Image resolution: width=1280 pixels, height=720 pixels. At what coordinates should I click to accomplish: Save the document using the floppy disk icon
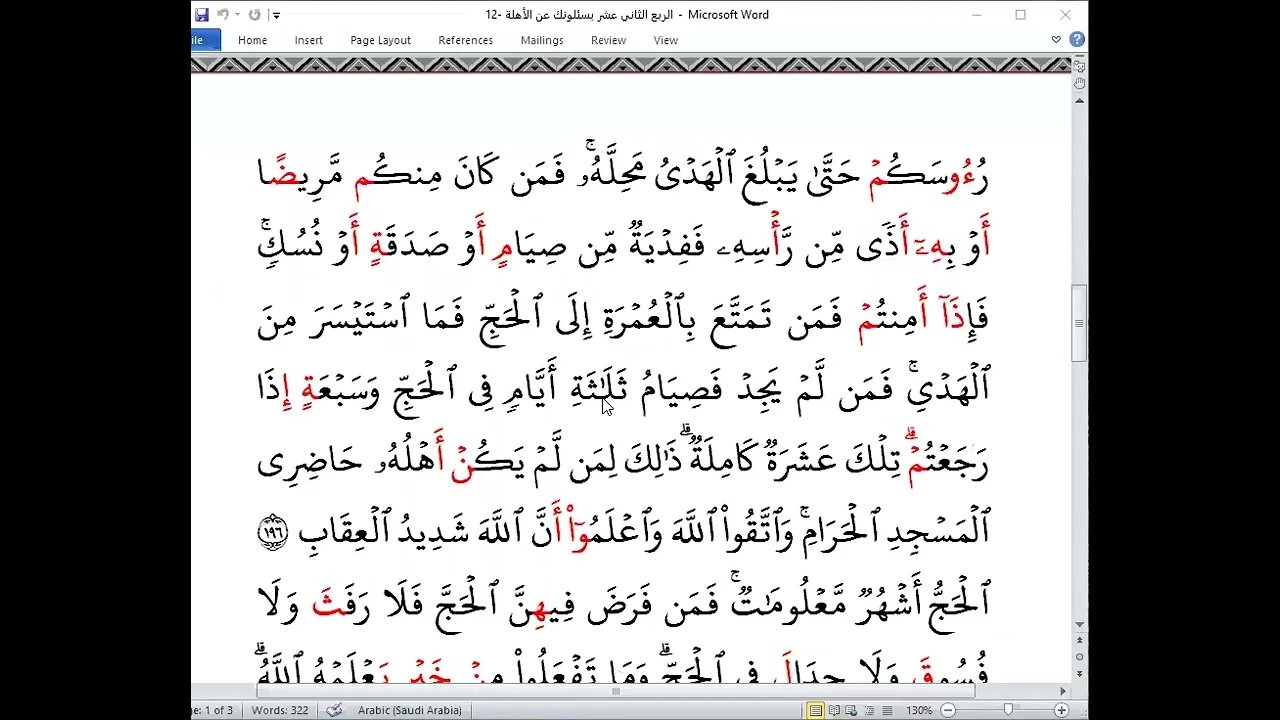coord(201,15)
